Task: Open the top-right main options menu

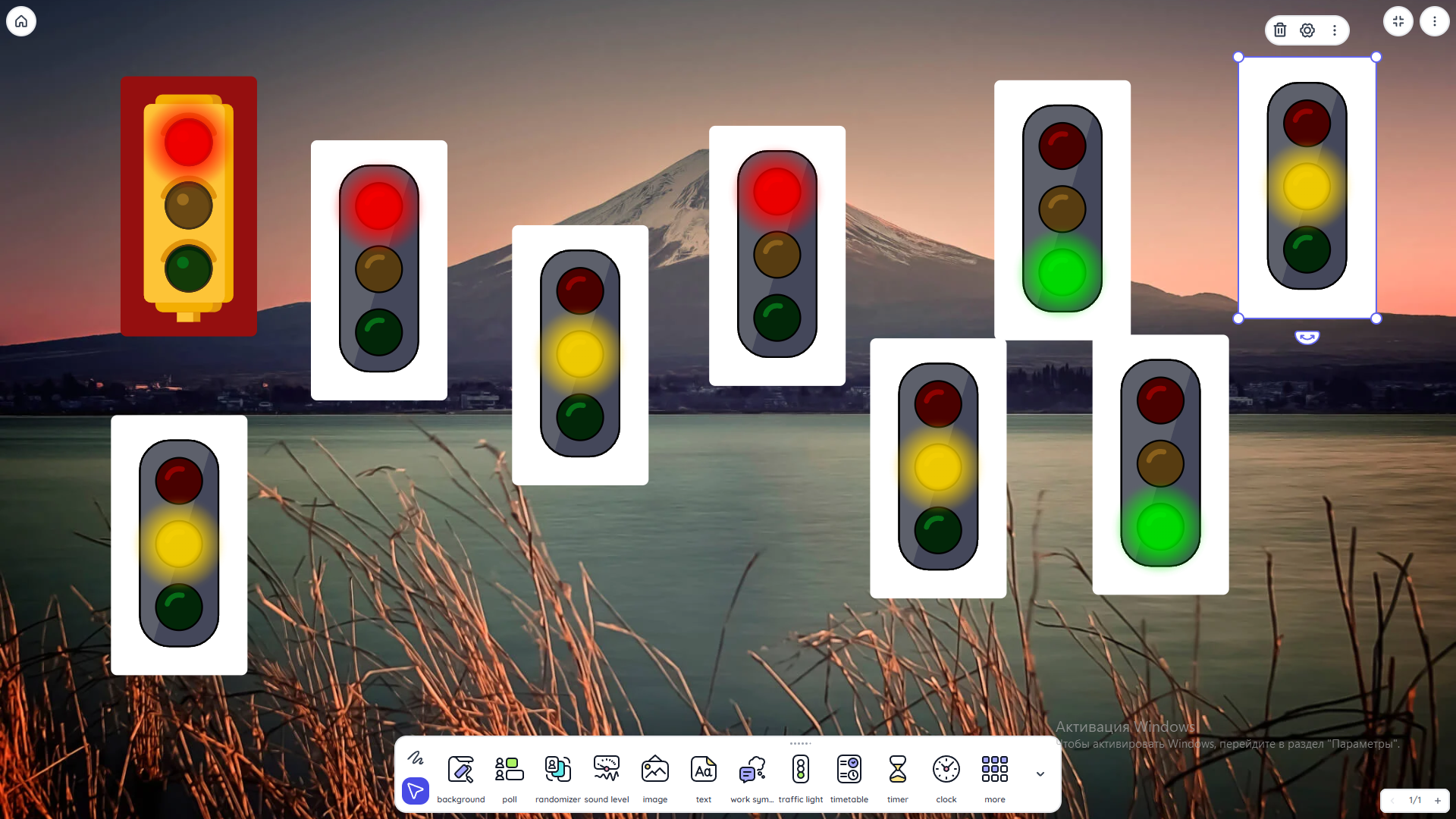Action: click(1434, 21)
